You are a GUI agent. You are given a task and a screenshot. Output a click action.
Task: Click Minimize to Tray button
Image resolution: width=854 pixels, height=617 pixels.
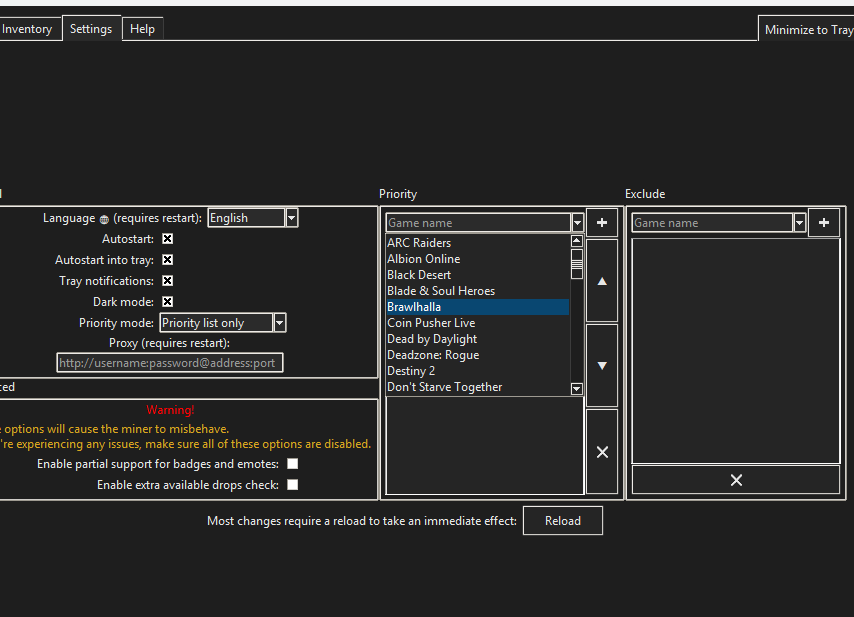coord(808,29)
